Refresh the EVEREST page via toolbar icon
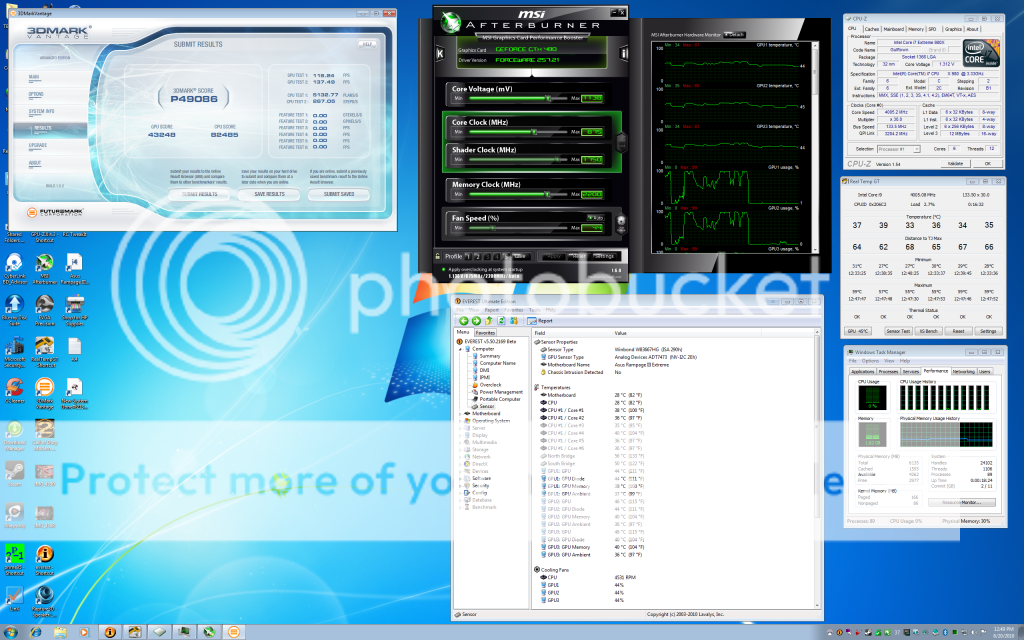Viewport: 1024px width, 640px height. click(501, 321)
